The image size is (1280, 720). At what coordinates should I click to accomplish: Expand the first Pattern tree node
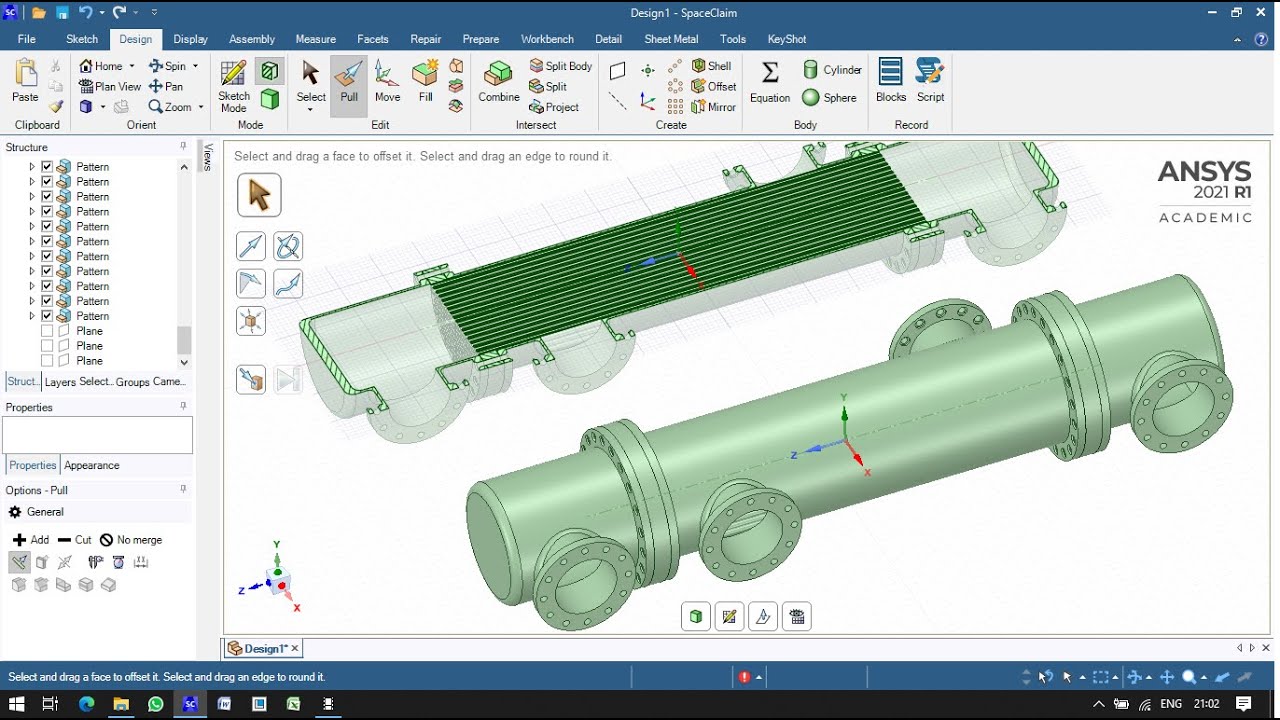32,167
